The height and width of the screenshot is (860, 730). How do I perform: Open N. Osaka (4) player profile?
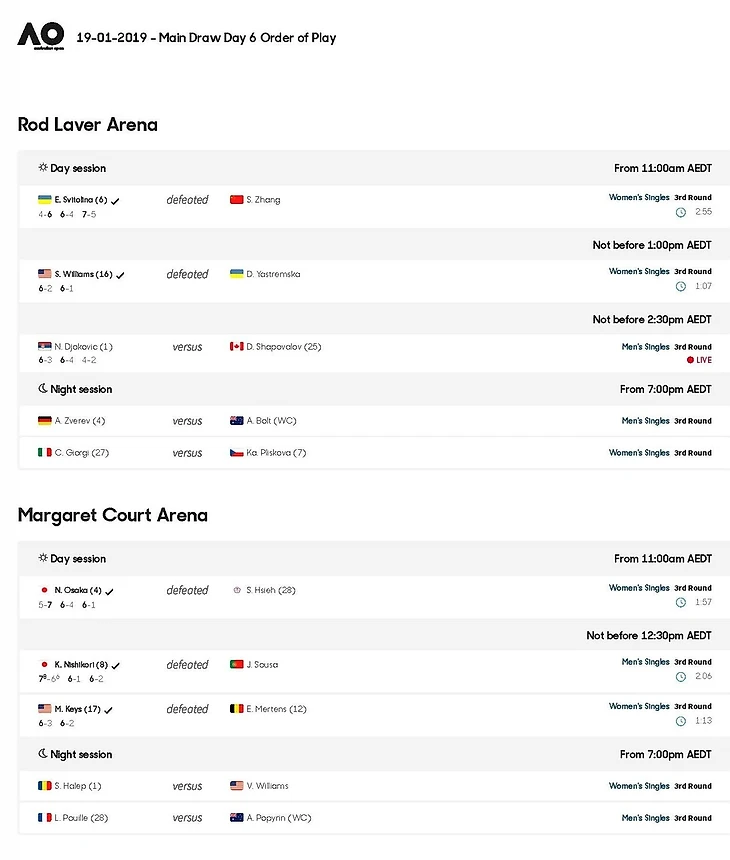78,591
